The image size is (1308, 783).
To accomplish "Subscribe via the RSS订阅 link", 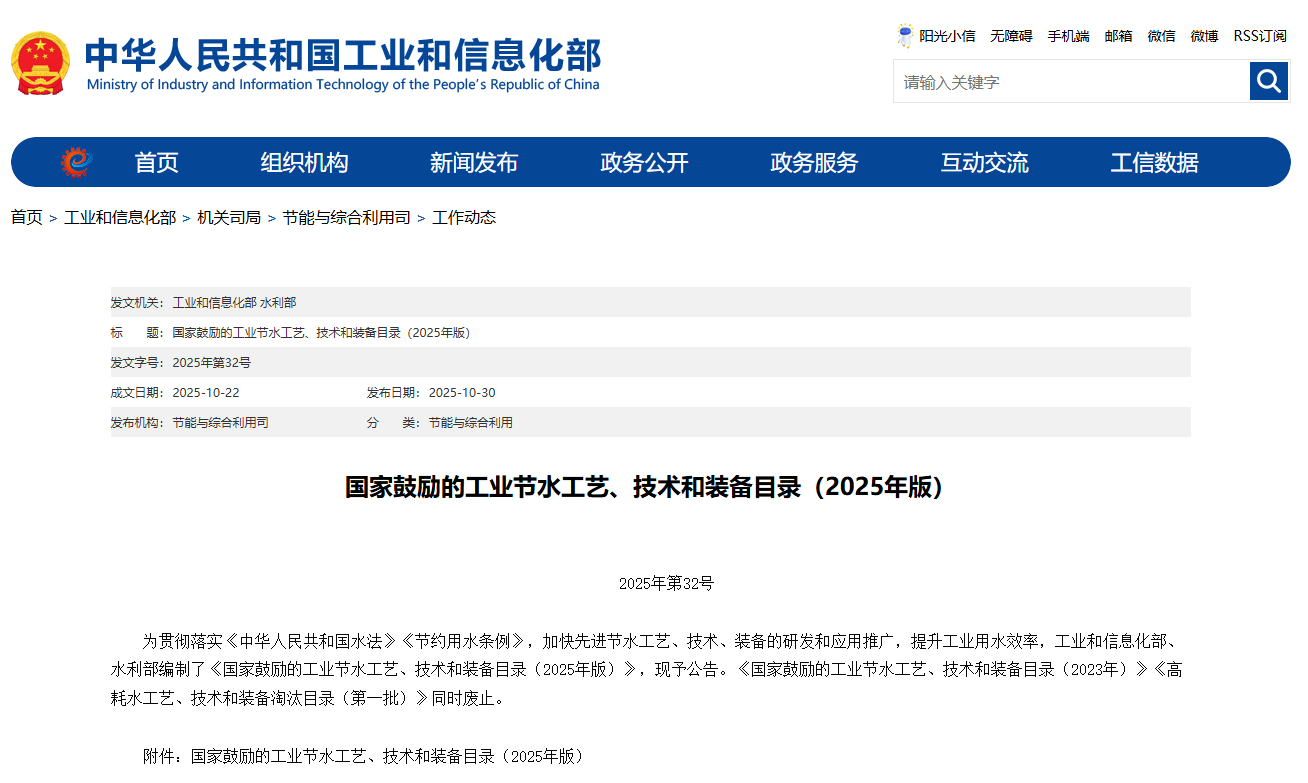I will [x=1259, y=36].
